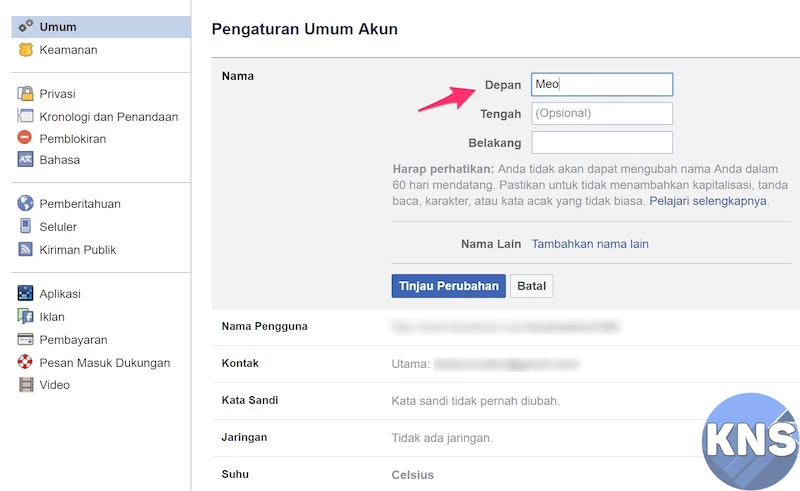Image resolution: width=800 pixels, height=491 pixels.
Task: Click the Belakang last name field
Action: click(x=601, y=142)
